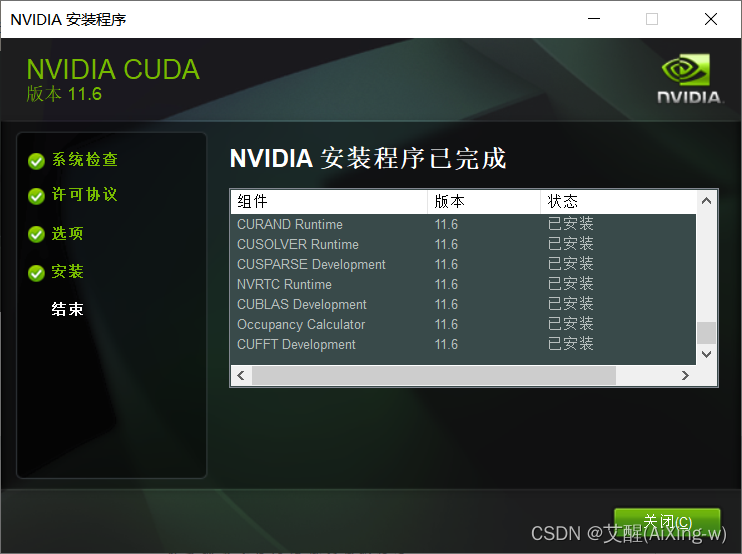Click the list scroll up arrow
The height and width of the screenshot is (554, 742).
[x=707, y=201]
